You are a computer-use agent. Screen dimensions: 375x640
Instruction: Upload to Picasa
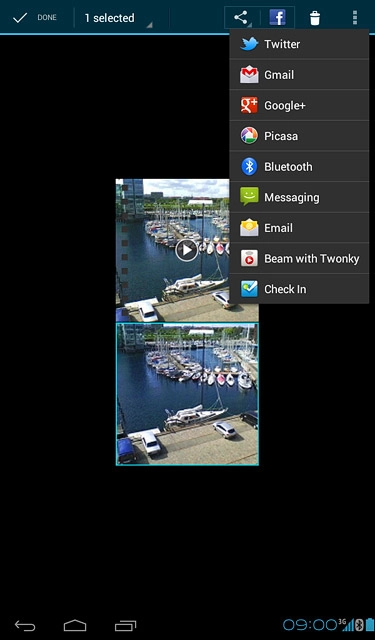300,136
